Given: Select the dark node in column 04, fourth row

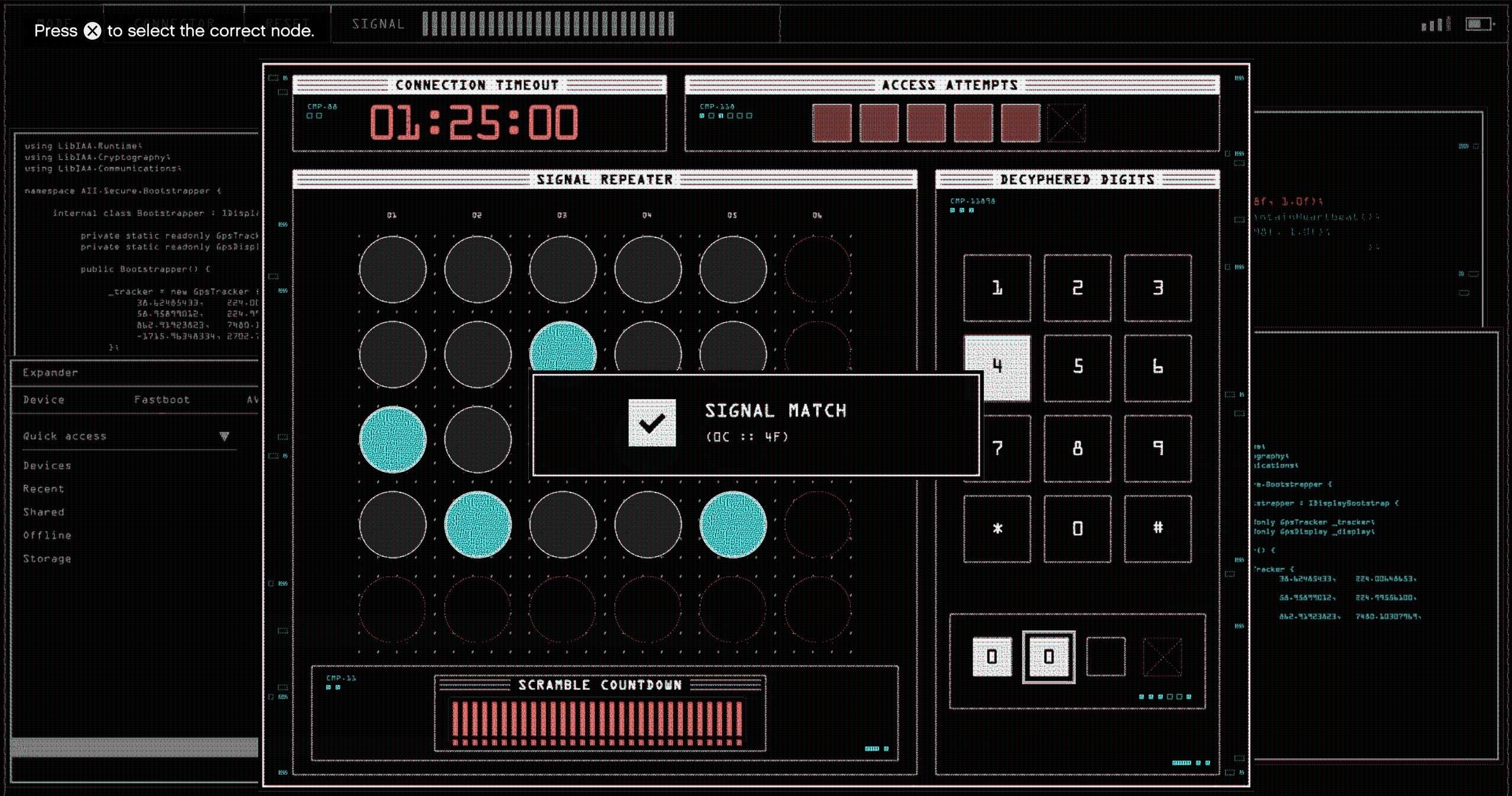Looking at the screenshot, I should pos(648,524).
